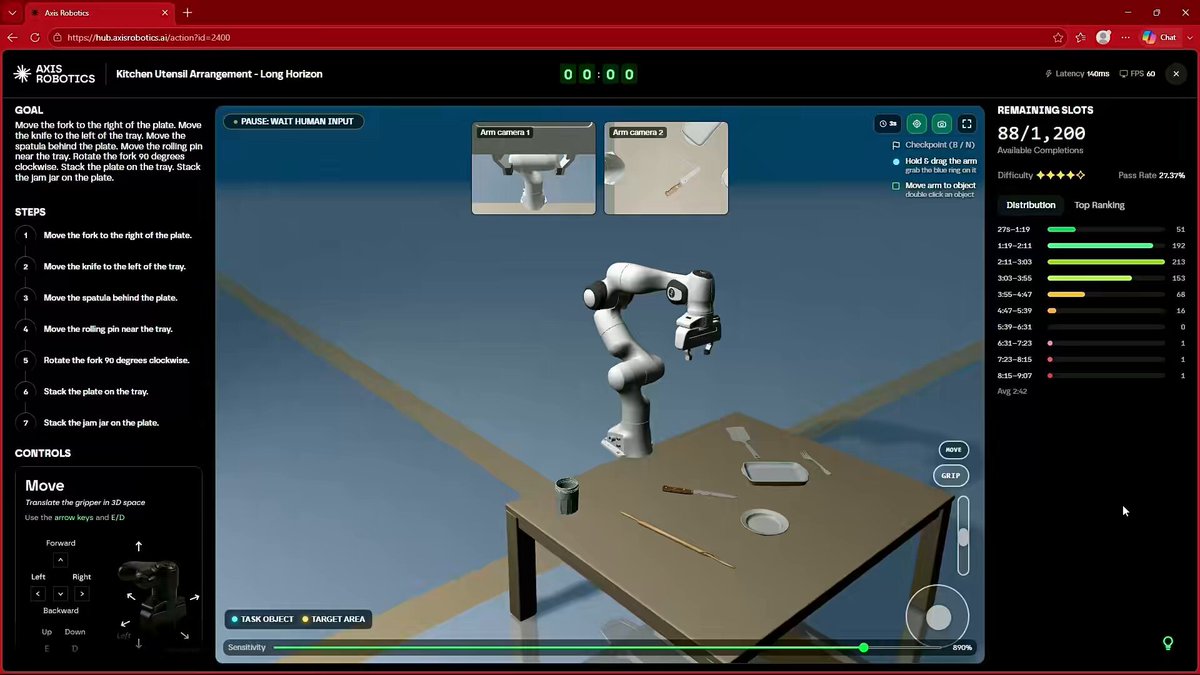Click the target recenter icon in the viewport
Viewport: 1200px width, 675px height.
coord(916,124)
